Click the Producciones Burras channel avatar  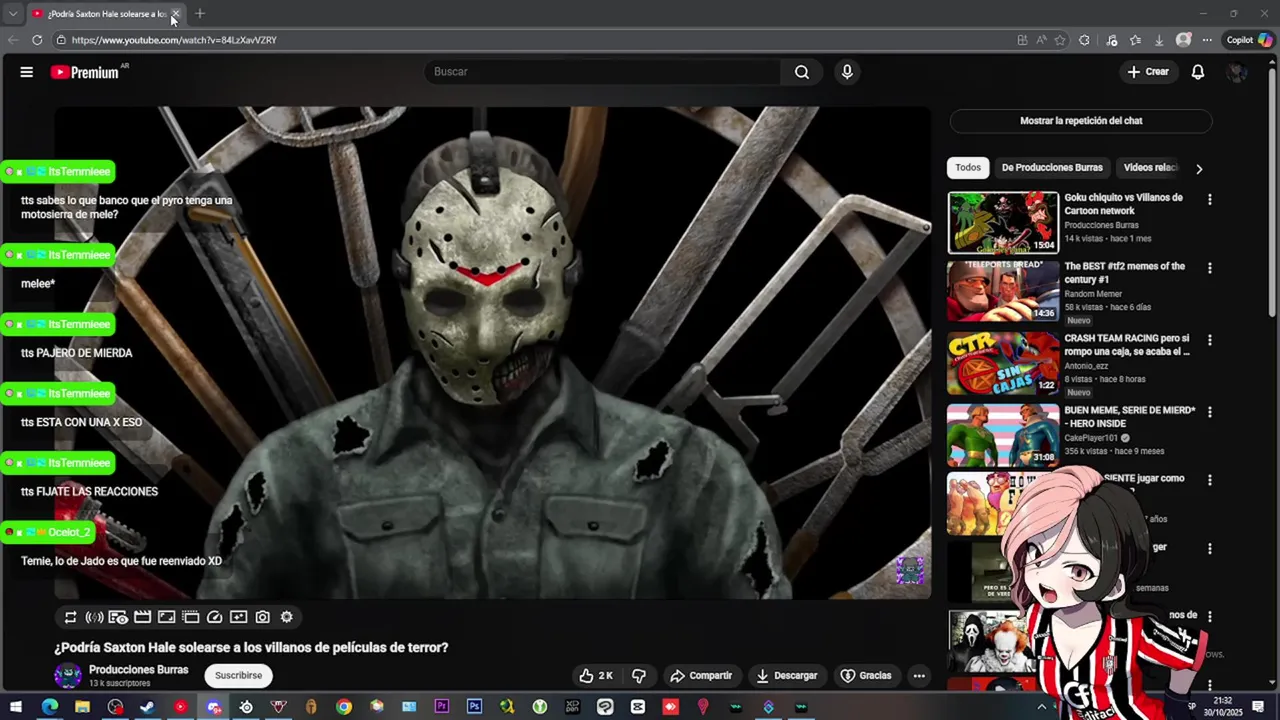[x=68, y=676]
